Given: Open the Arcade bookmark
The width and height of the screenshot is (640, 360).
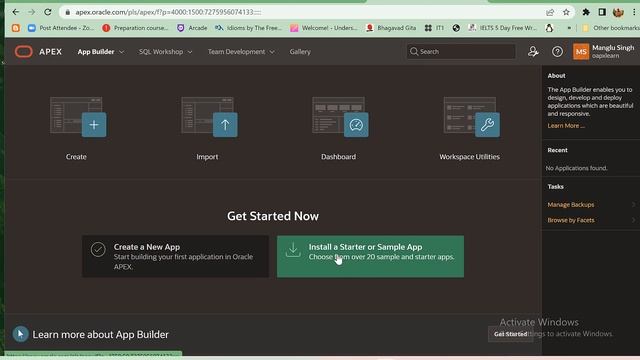Looking at the screenshot, I should (192, 28).
